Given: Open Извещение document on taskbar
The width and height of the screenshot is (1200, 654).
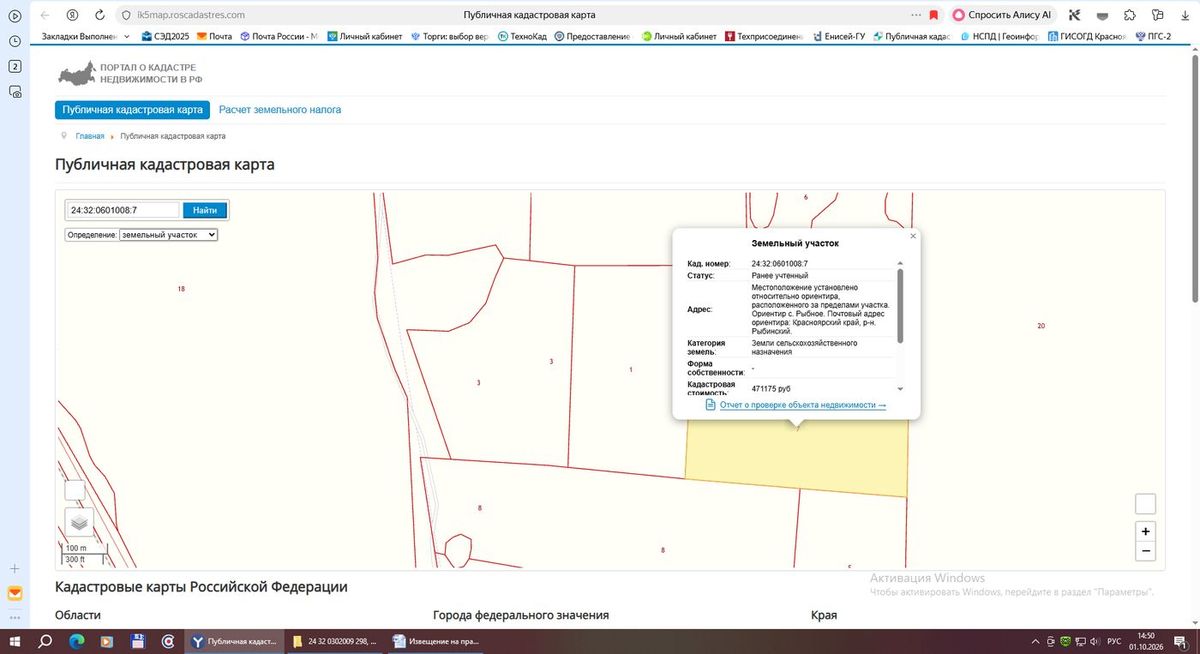Looking at the screenshot, I should click(436, 641).
